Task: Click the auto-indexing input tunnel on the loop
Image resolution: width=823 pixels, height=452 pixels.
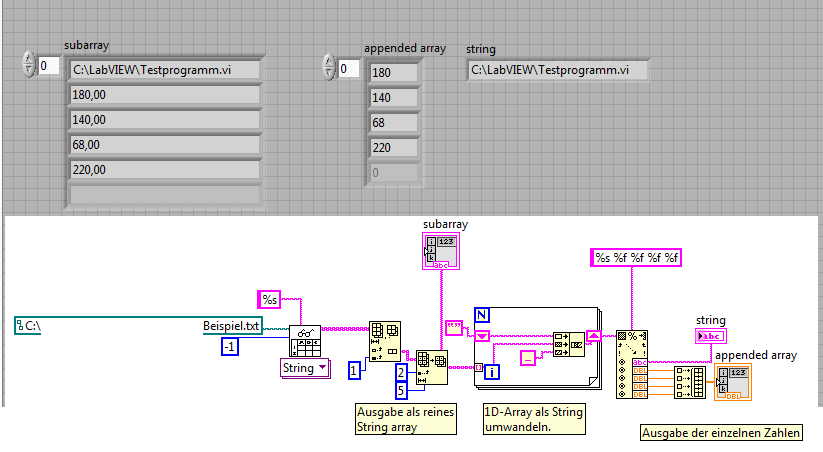Action: click(x=479, y=367)
